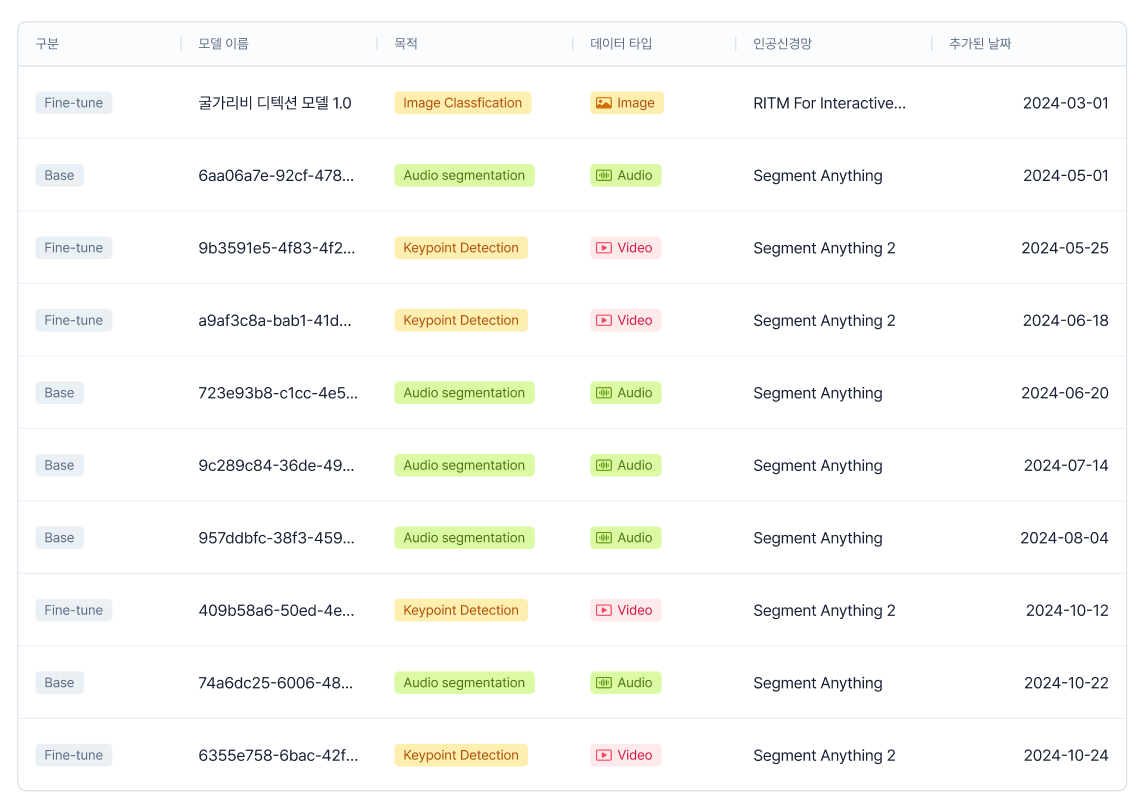This screenshot has height=808, width=1144.
Task: Click Audio segmentation tag in 9c289c84 row
Action: click(x=464, y=465)
